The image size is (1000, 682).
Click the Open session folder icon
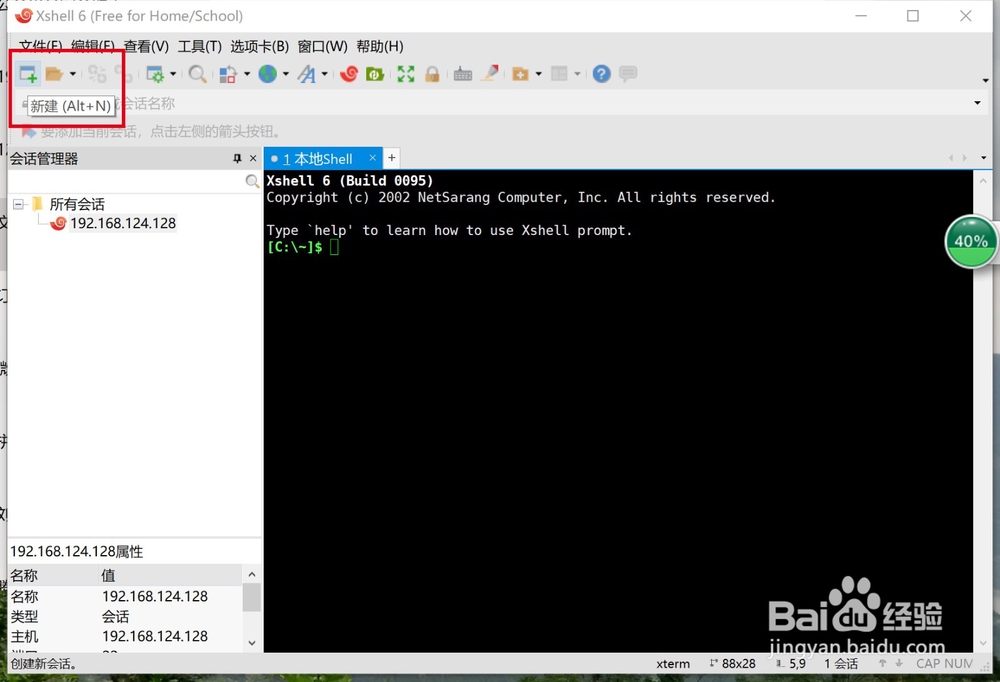(54, 74)
